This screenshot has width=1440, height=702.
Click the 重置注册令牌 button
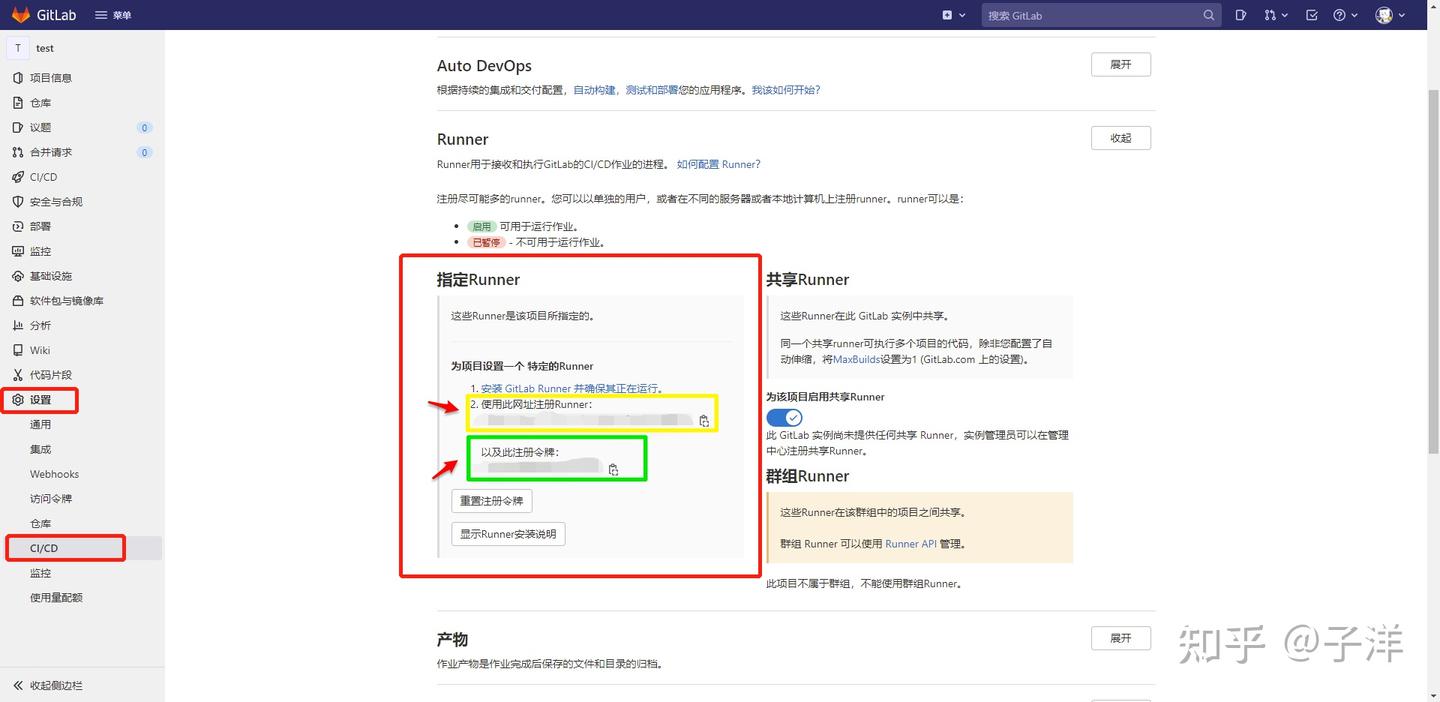(490, 500)
